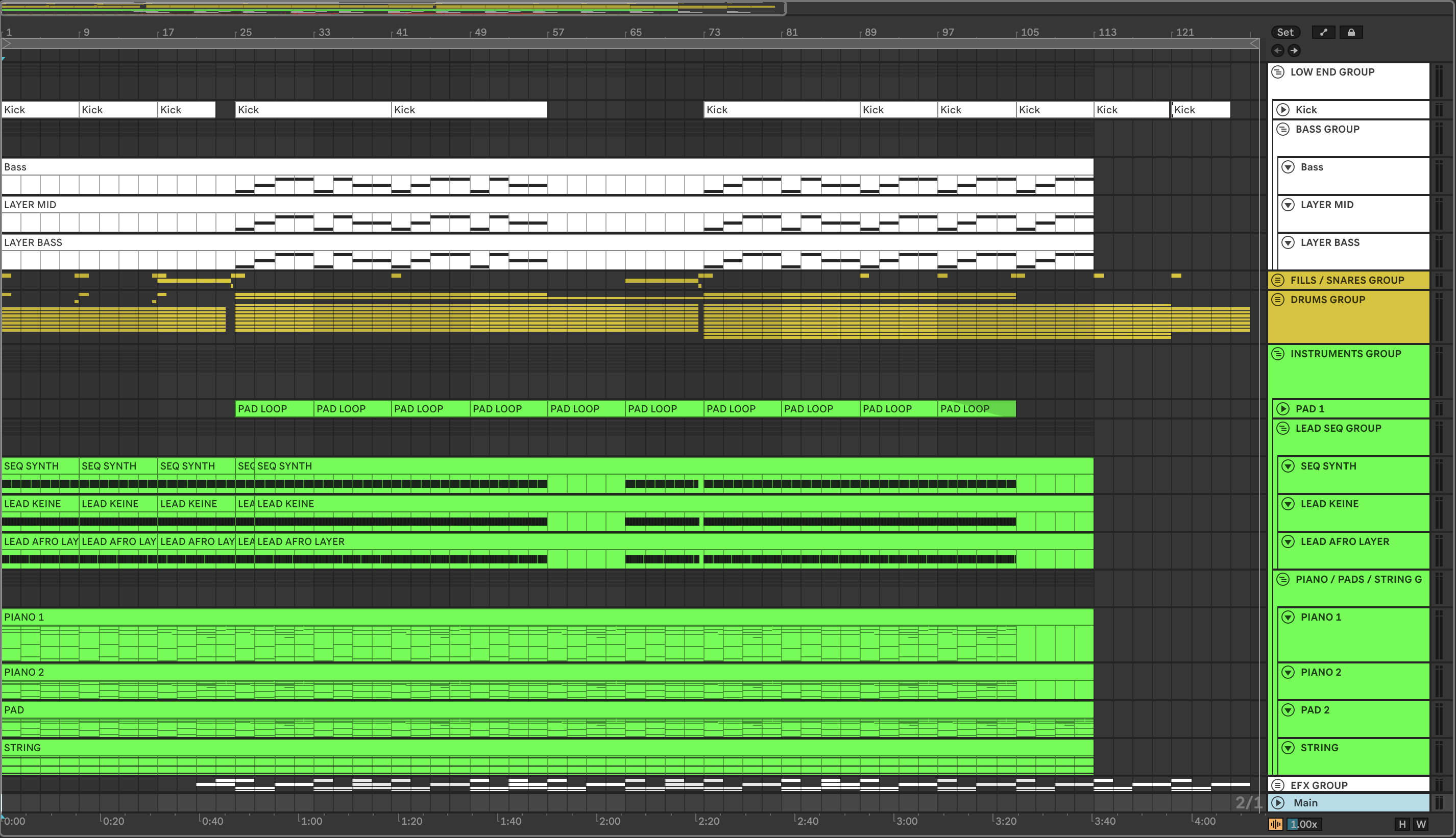This screenshot has width=1456, height=838.
Task: Click the Main track play icon
Action: pyautogui.click(x=1277, y=802)
